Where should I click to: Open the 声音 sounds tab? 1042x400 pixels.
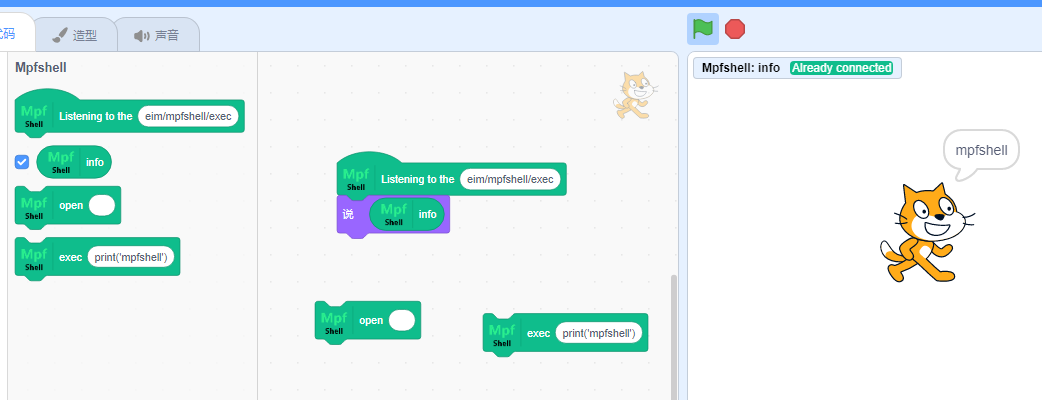click(157, 35)
